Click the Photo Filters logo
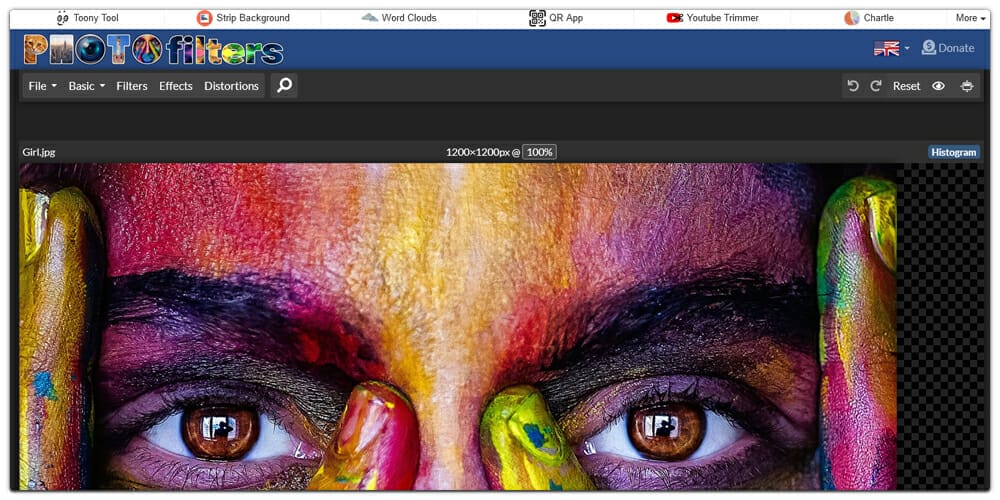 (x=153, y=49)
